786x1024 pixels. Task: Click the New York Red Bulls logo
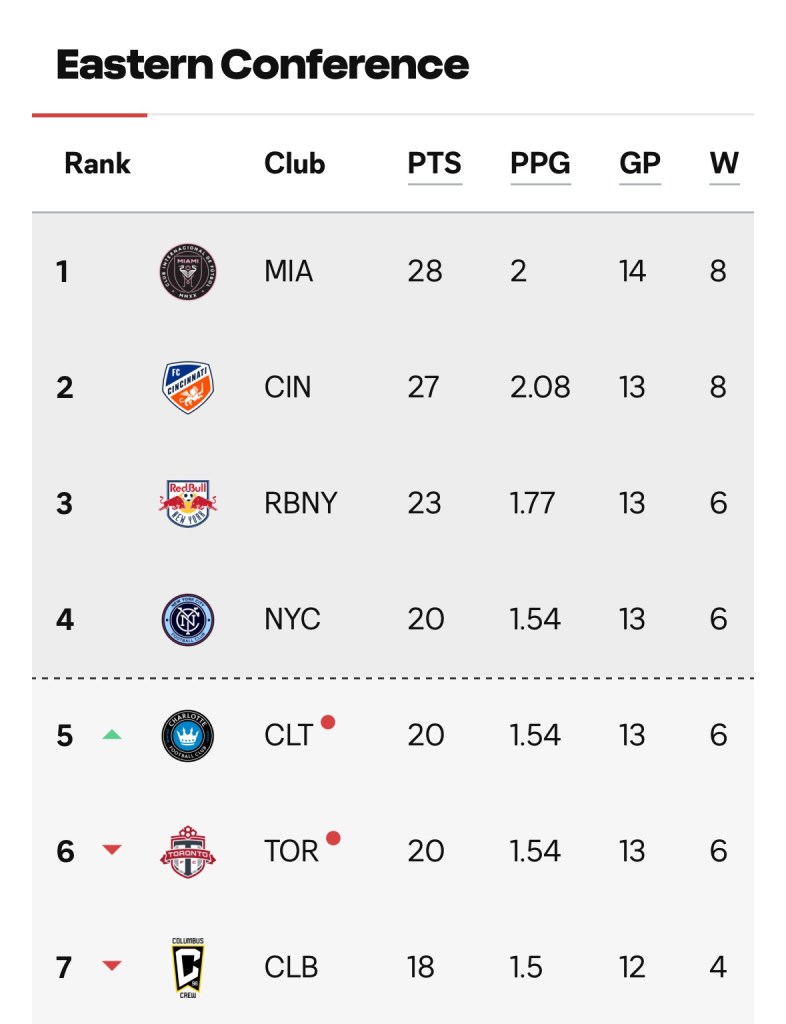click(188, 503)
